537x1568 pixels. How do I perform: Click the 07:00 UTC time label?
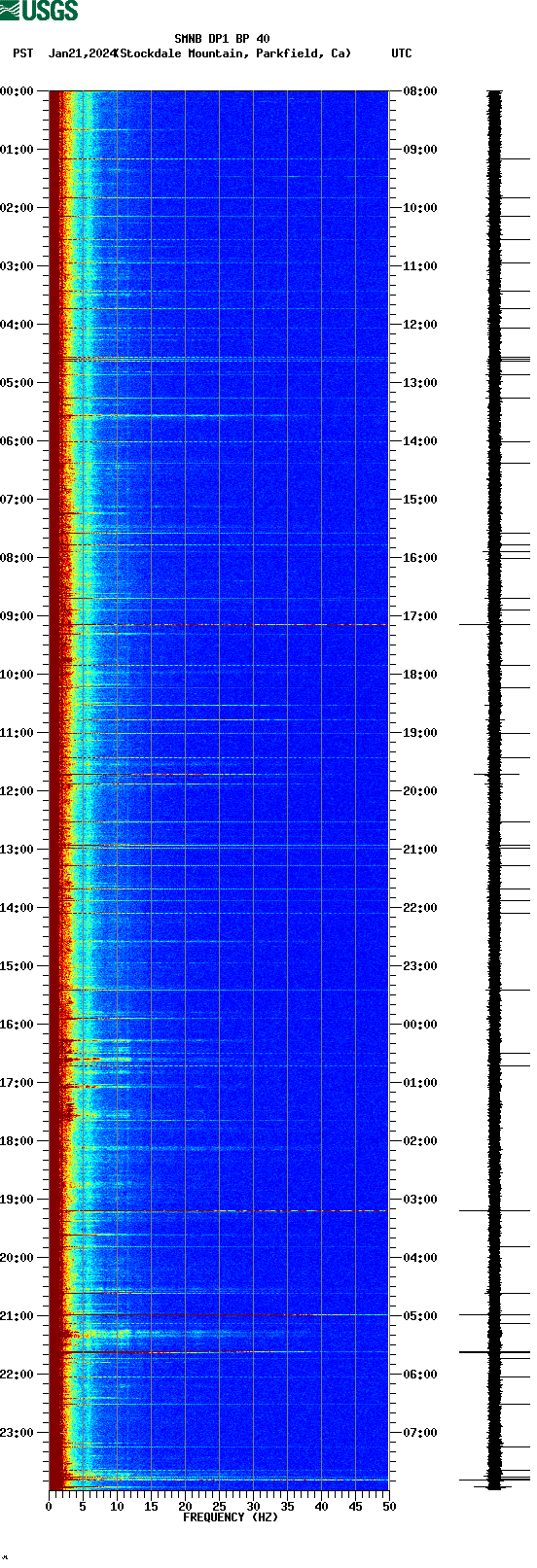tap(420, 1433)
